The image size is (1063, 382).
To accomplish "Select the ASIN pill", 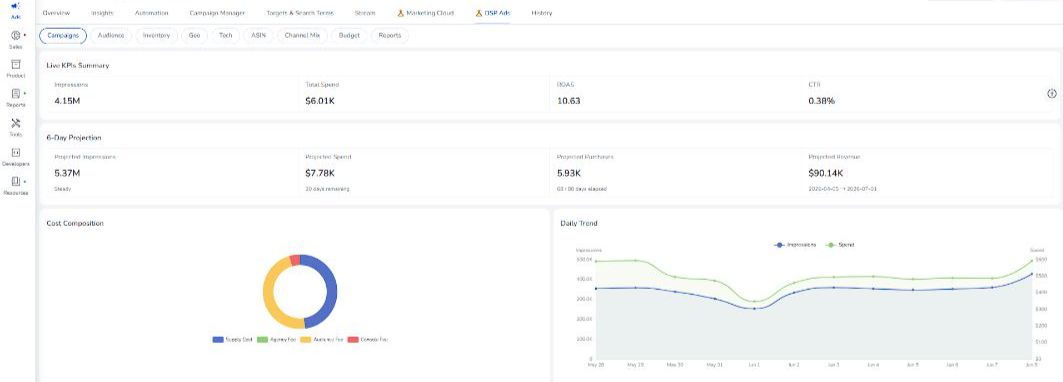I will coord(258,35).
